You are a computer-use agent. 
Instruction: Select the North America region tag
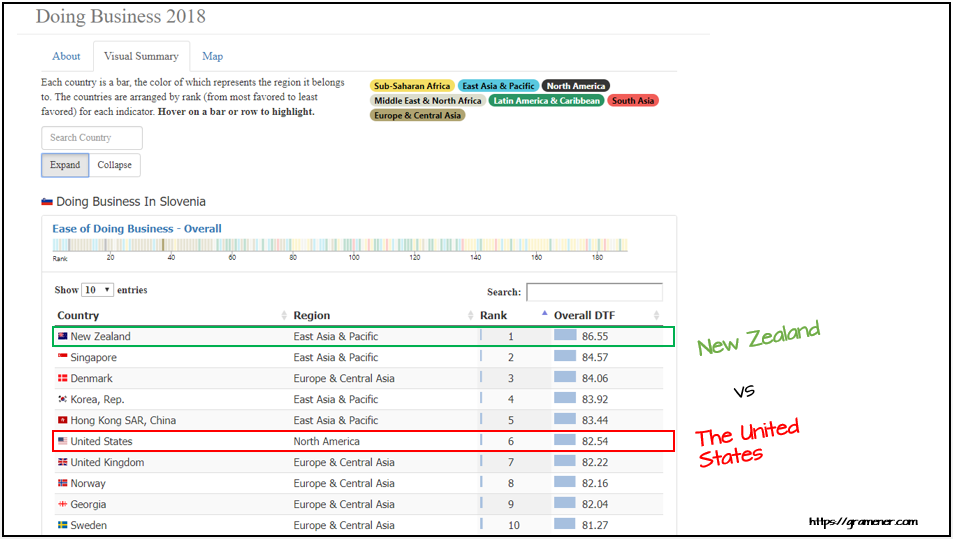pos(576,86)
